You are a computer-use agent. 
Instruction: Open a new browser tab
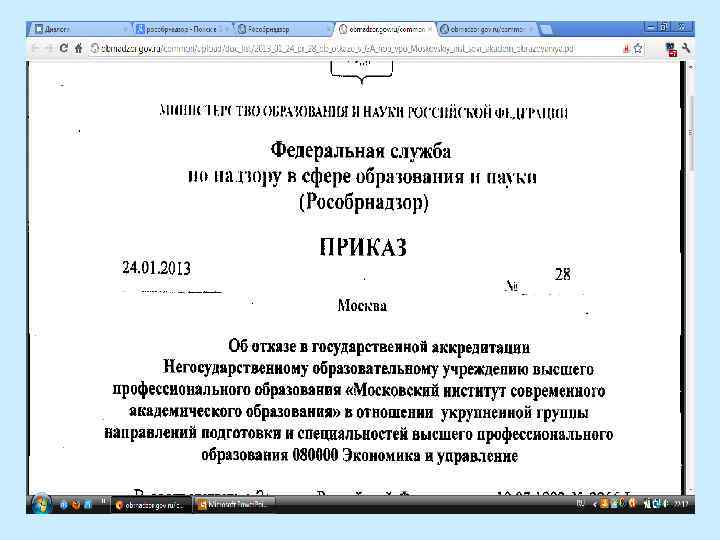[x=546, y=30]
